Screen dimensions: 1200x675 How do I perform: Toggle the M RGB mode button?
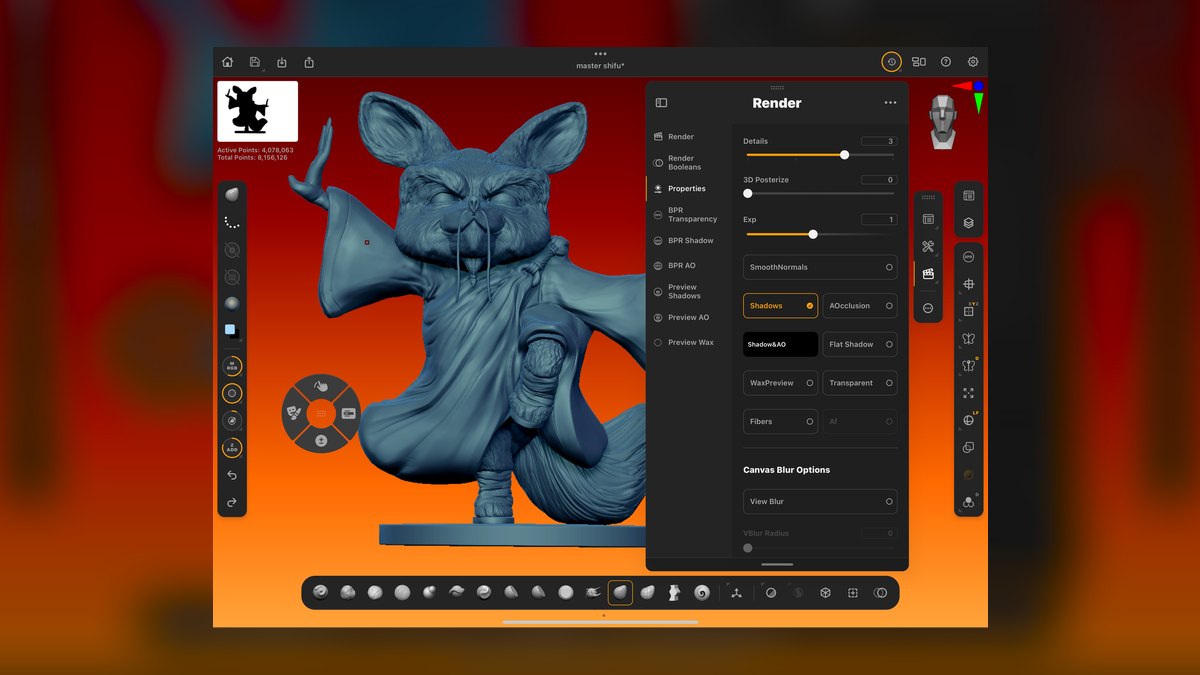coord(232,366)
